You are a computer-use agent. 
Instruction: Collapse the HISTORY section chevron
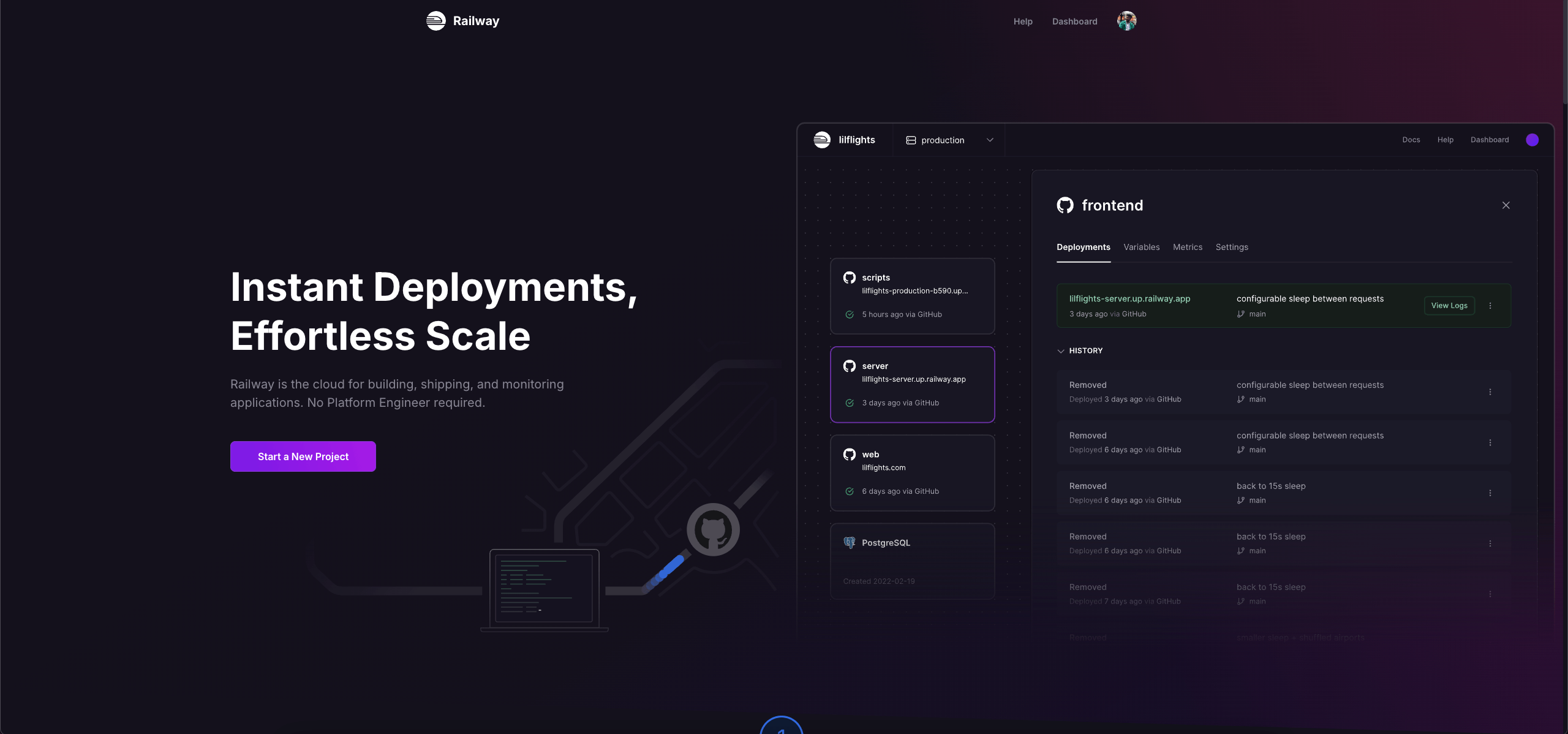point(1061,351)
